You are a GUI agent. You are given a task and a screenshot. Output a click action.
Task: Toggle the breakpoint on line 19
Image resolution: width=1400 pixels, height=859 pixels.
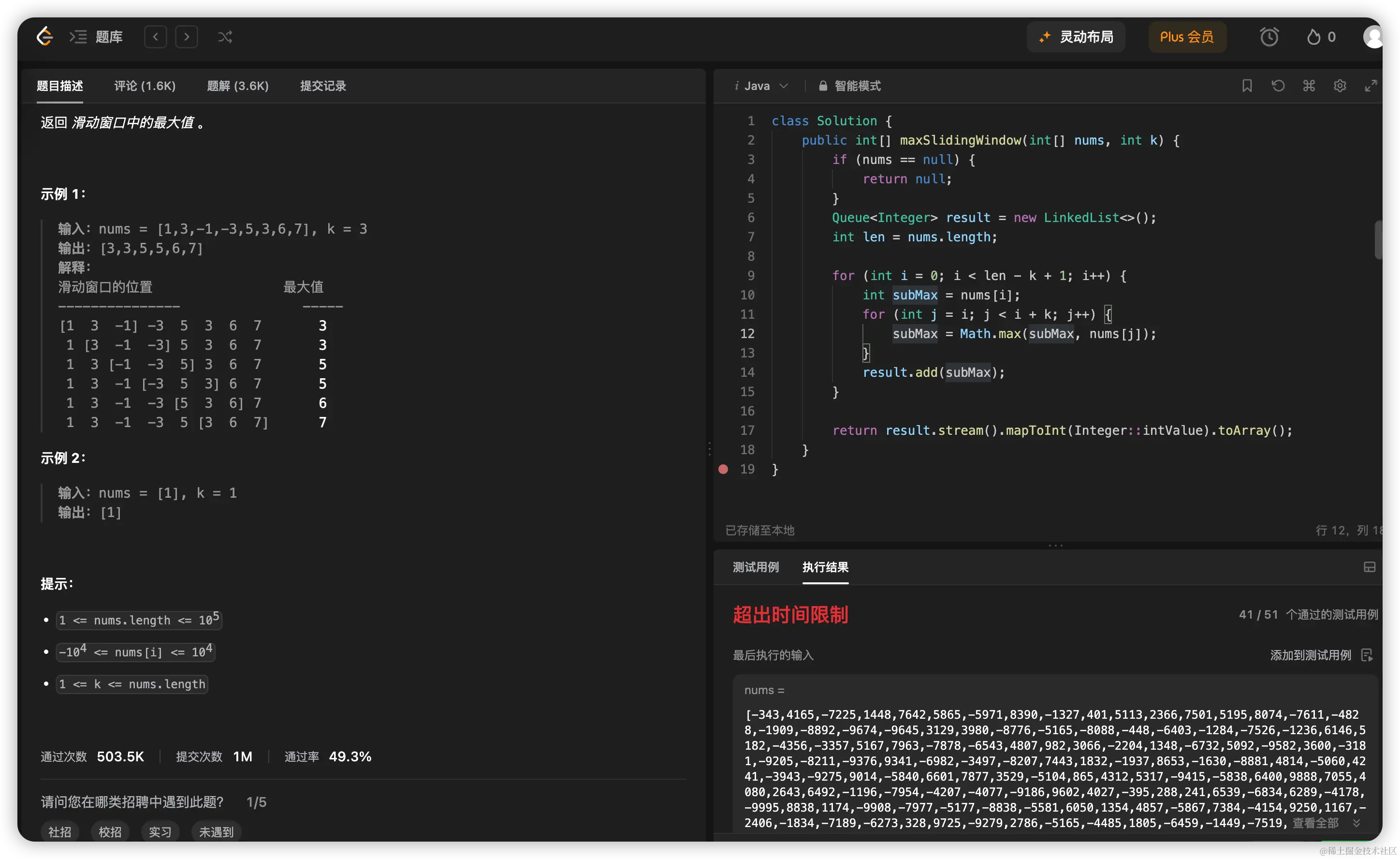coord(723,469)
